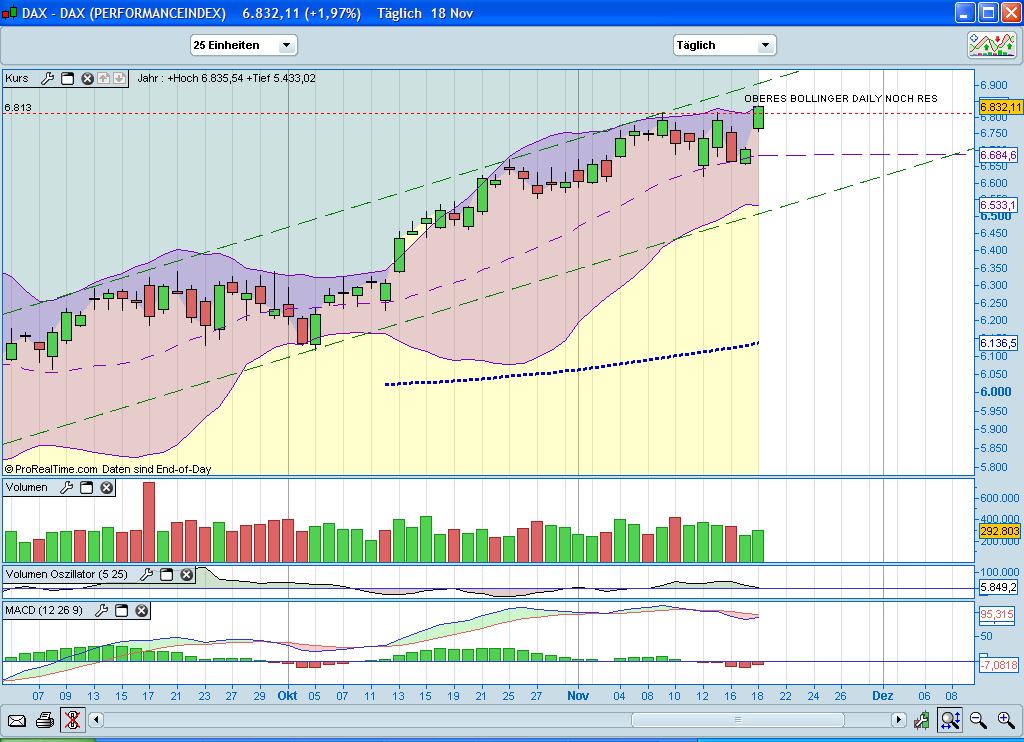Select the zoom in magnifier tool
Image resolution: width=1024 pixels, height=742 pixels.
[1004, 720]
